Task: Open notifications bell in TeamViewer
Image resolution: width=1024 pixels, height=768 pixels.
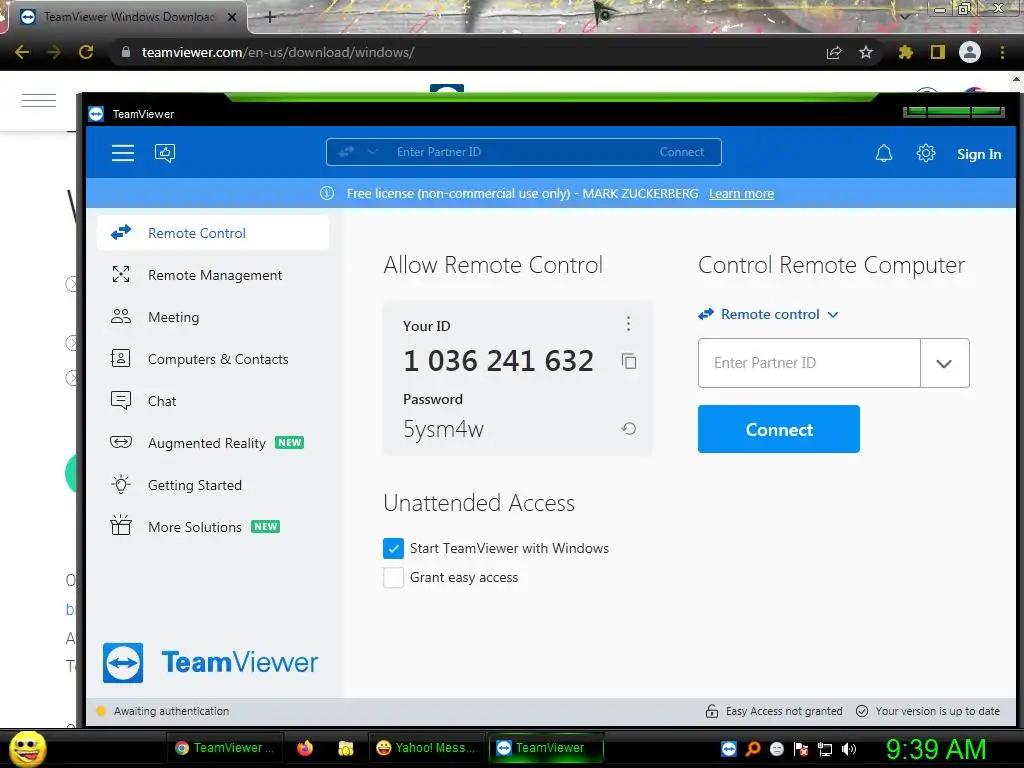Action: click(x=884, y=153)
